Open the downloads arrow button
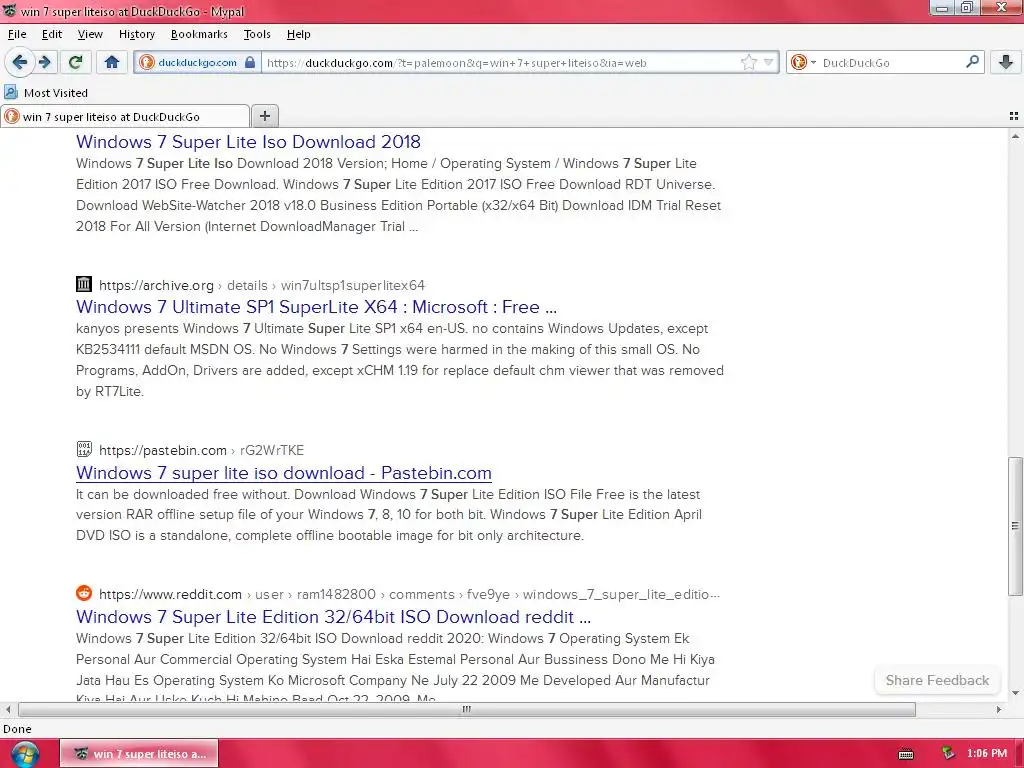This screenshot has width=1024, height=768. click(1006, 62)
